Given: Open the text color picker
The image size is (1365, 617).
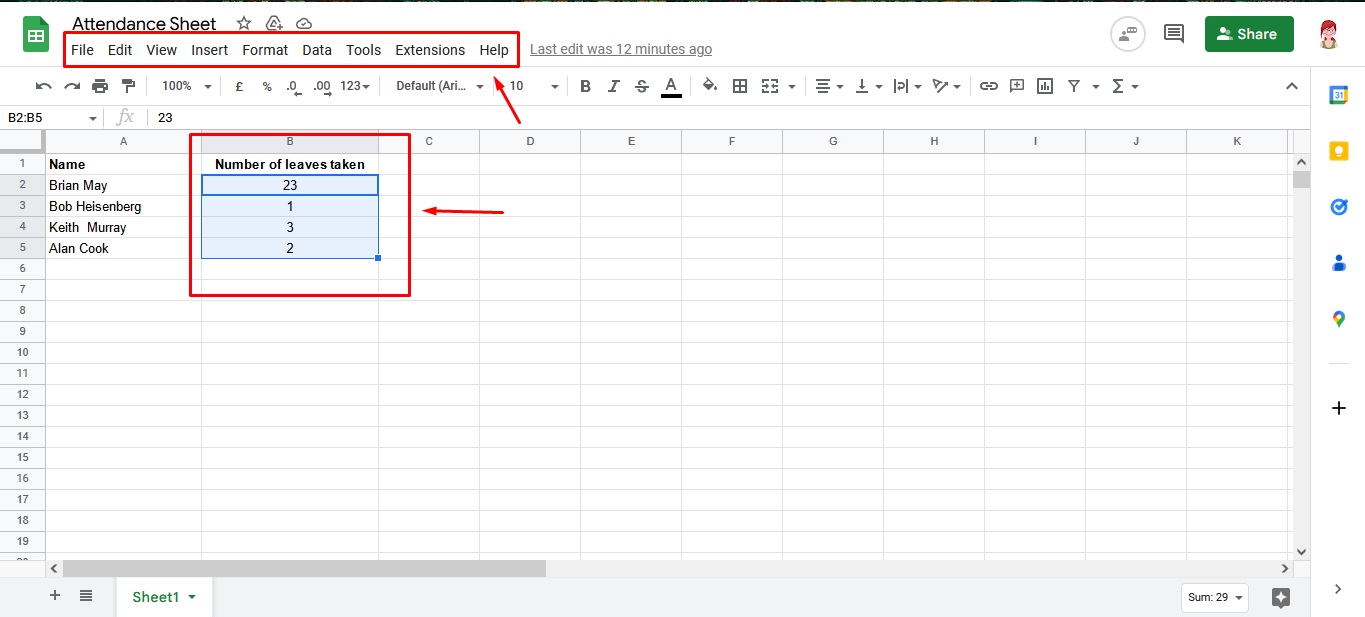Looking at the screenshot, I should tap(671, 86).
